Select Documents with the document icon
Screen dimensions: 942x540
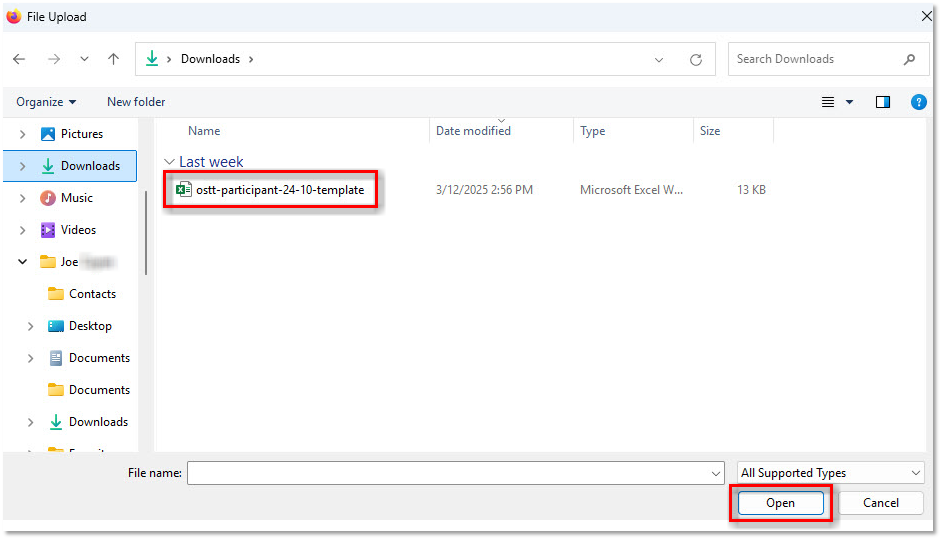99,358
